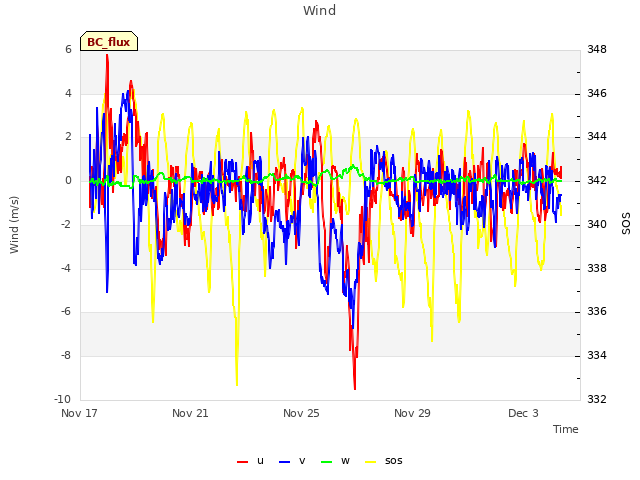This screenshot has height=480, width=640.
Task: Click the 342 tick on right axis
Action: coord(597,180)
